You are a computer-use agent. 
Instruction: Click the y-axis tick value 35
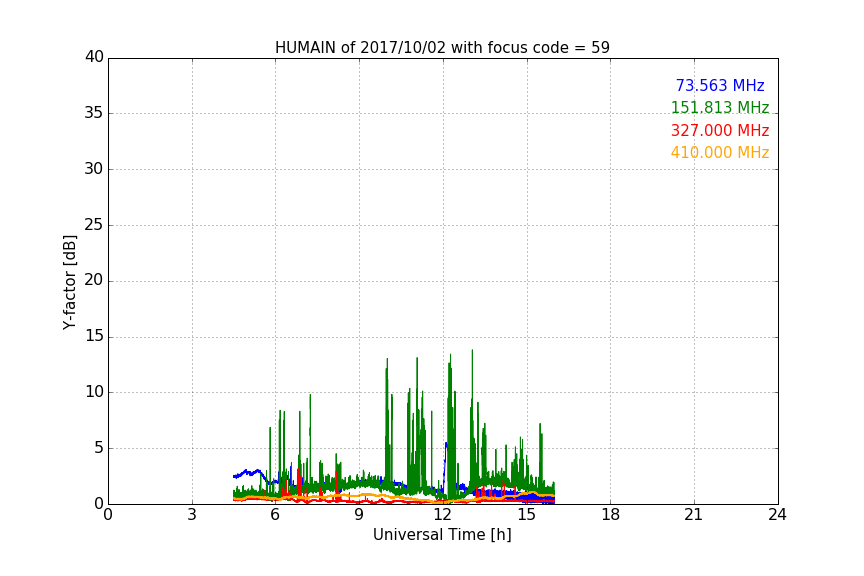[x=94, y=113]
